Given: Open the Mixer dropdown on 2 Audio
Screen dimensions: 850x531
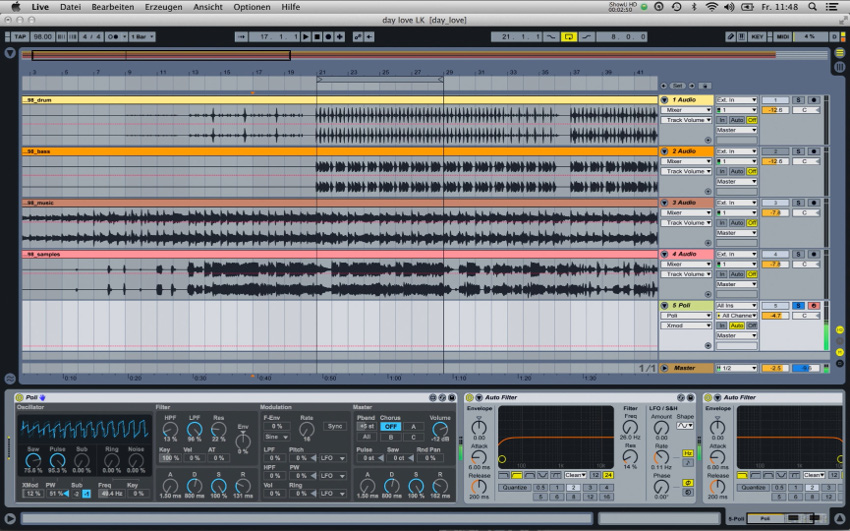Looking at the screenshot, I should 686,161.
